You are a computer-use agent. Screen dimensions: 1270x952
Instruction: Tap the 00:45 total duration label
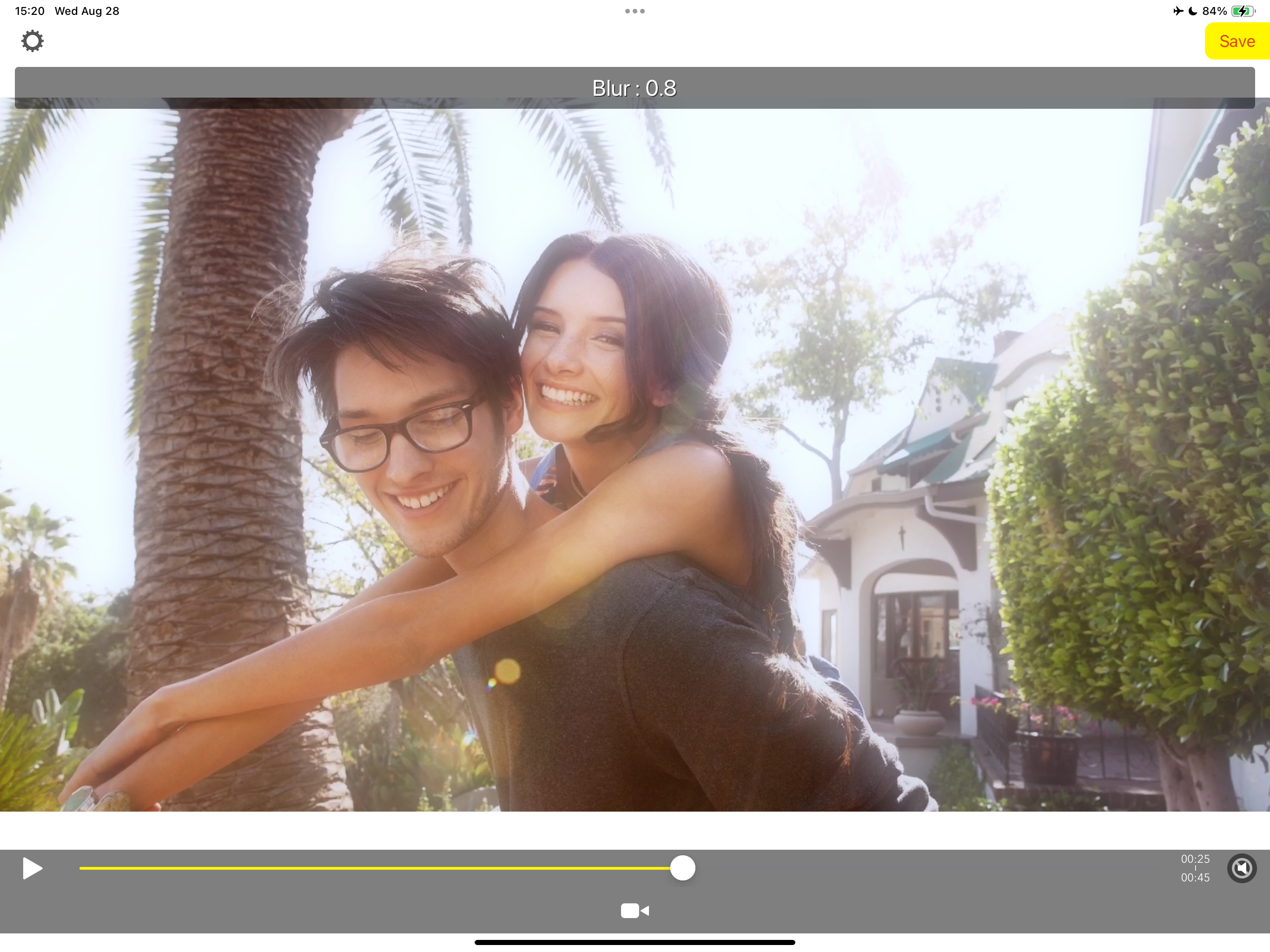1195,877
